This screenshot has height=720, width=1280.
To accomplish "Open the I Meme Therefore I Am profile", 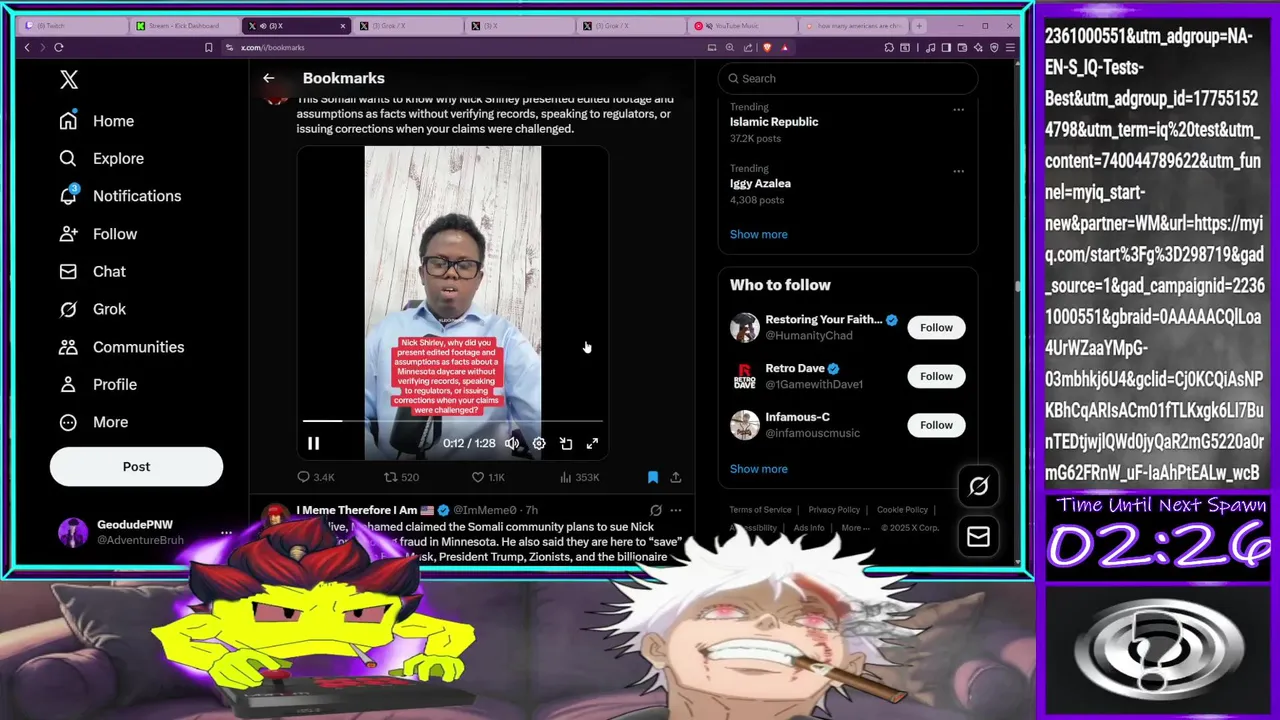I will [356, 510].
